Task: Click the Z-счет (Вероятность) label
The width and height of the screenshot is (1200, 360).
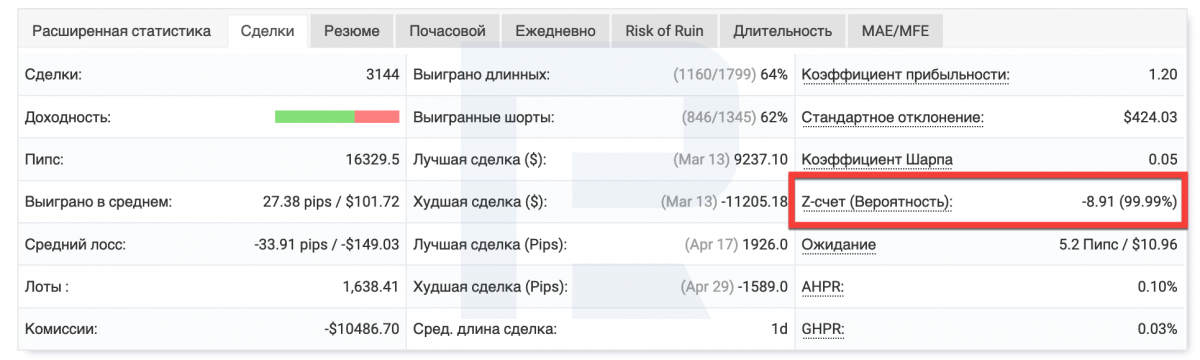Action: point(877,202)
